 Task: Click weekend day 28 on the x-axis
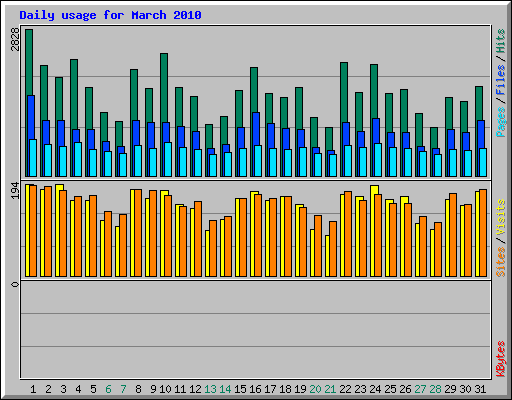(435, 389)
